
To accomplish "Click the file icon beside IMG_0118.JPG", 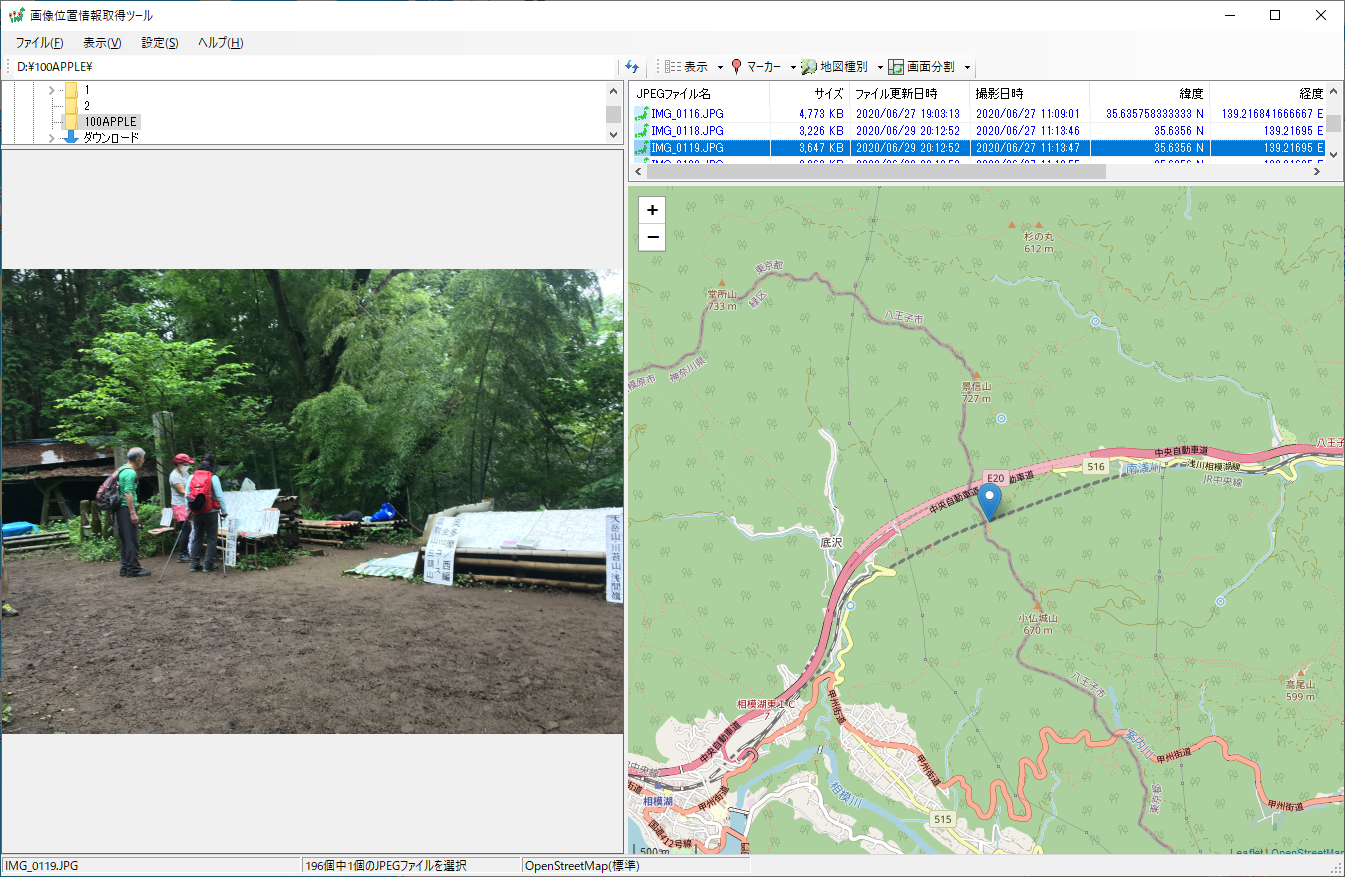I will (x=642, y=131).
